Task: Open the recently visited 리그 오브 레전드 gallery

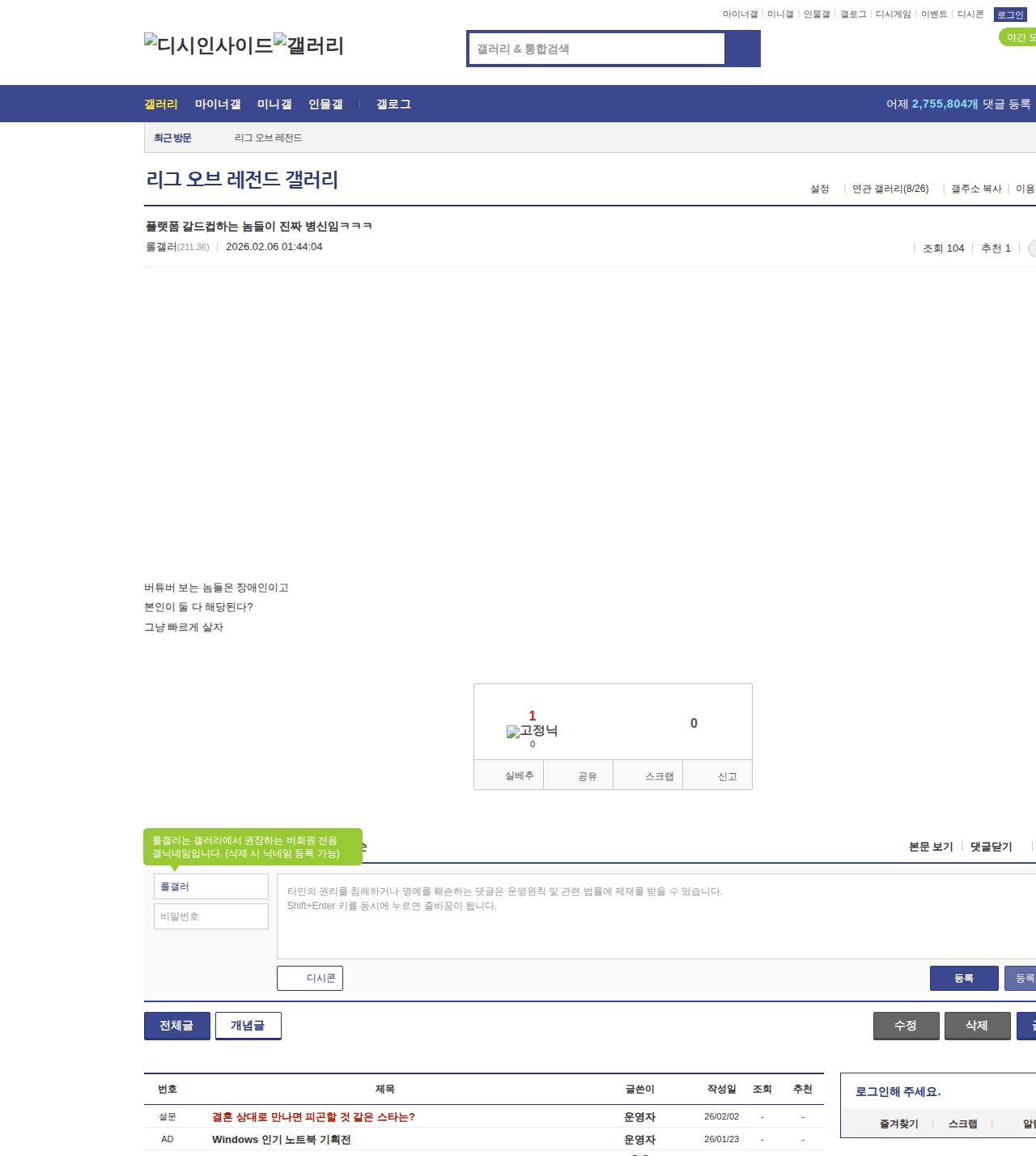Action: click(269, 138)
